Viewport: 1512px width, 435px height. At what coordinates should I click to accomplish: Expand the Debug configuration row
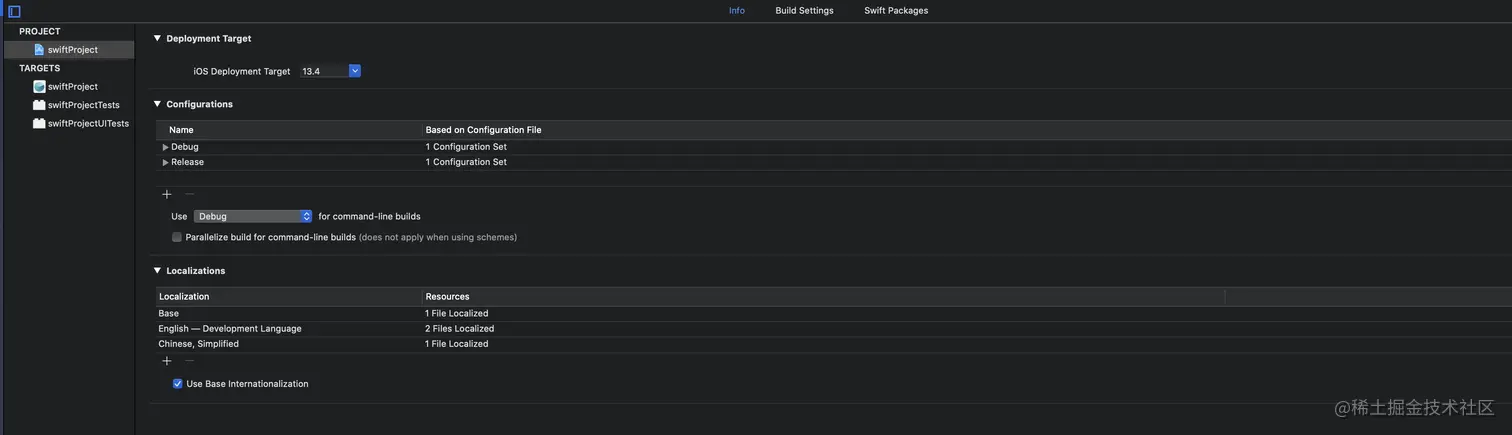click(166, 147)
